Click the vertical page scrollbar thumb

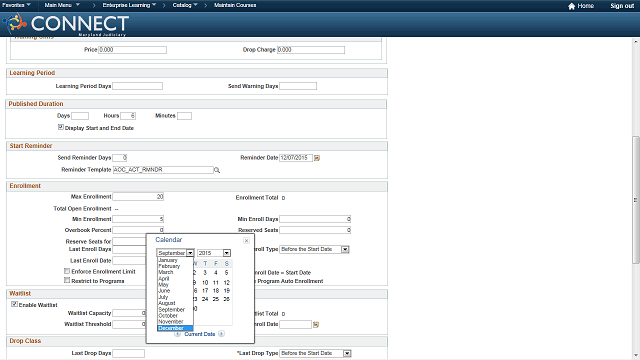click(x=636, y=200)
